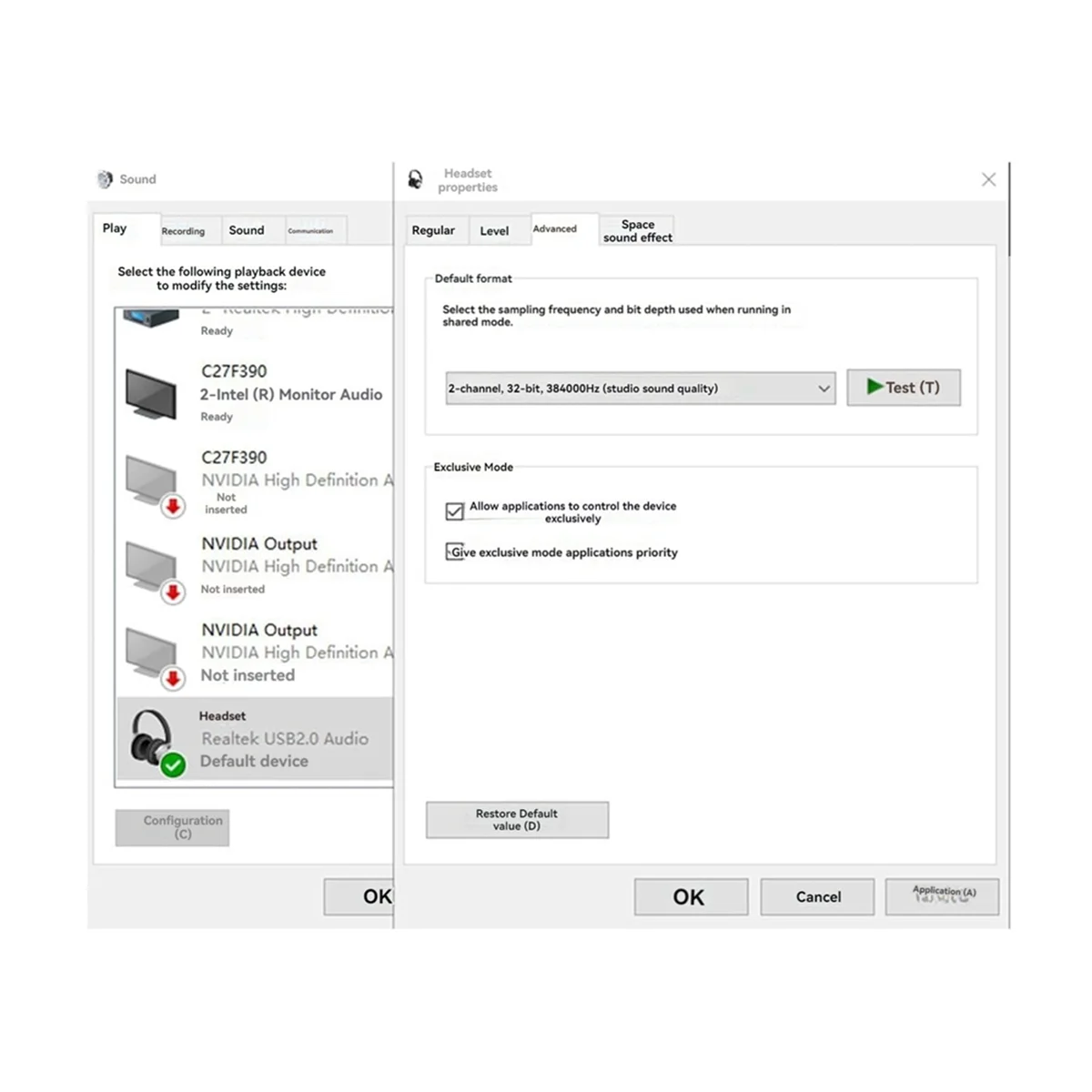Select the 2-Intel (R) Monitor Audio text
This screenshot has height=1092, width=1092.
tap(291, 395)
